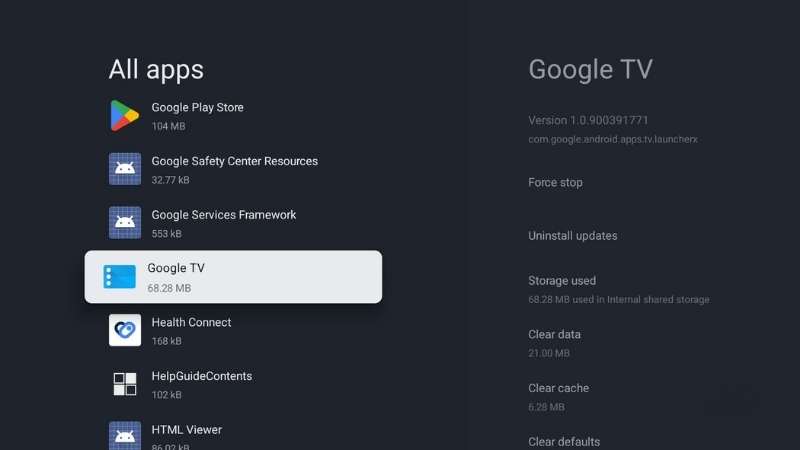
Task: Open the Storage used details
Action: 562,281
